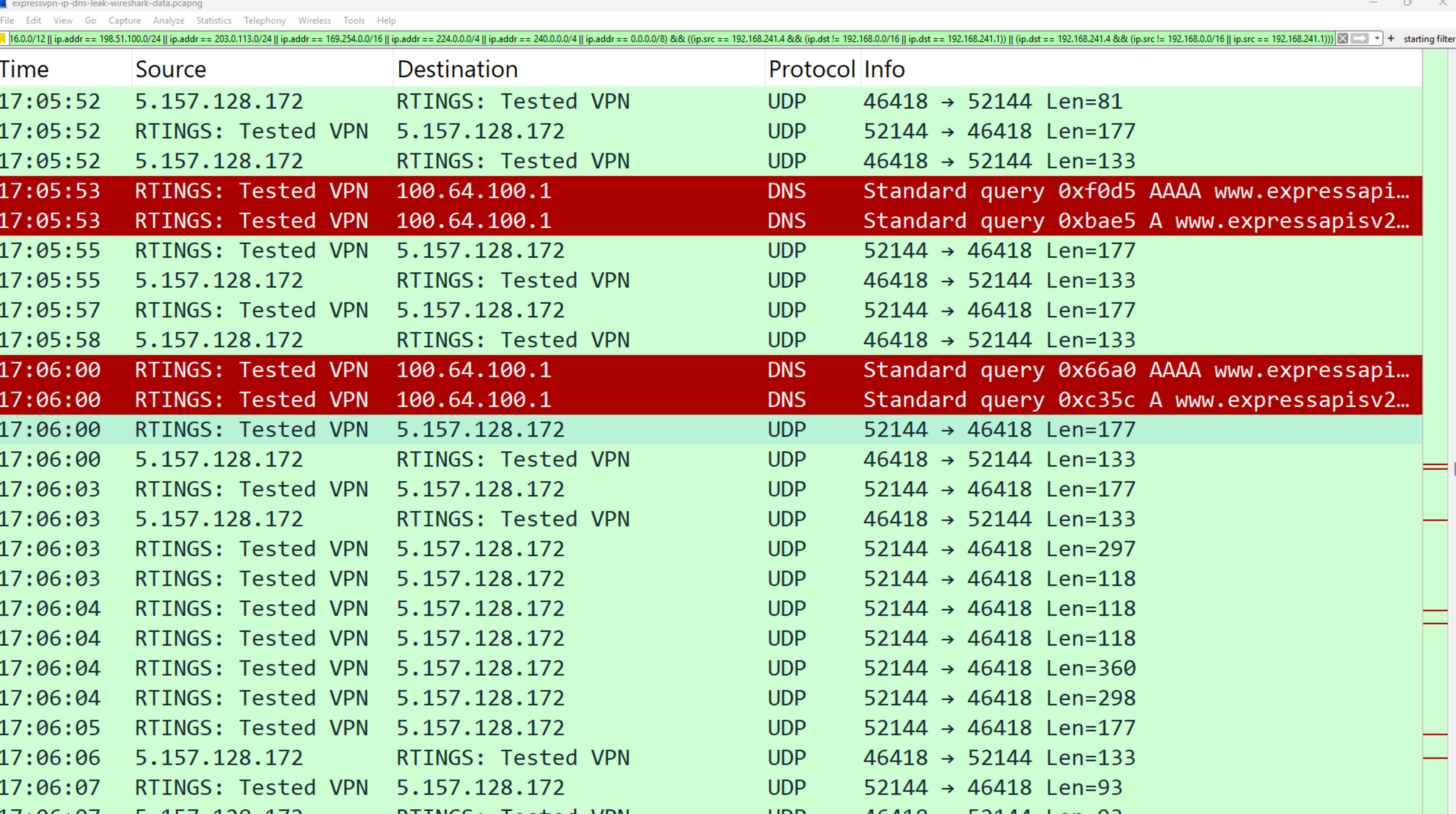This screenshot has width=1456, height=814.
Task: Open the Analyze menu
Action: click(168, 20)
